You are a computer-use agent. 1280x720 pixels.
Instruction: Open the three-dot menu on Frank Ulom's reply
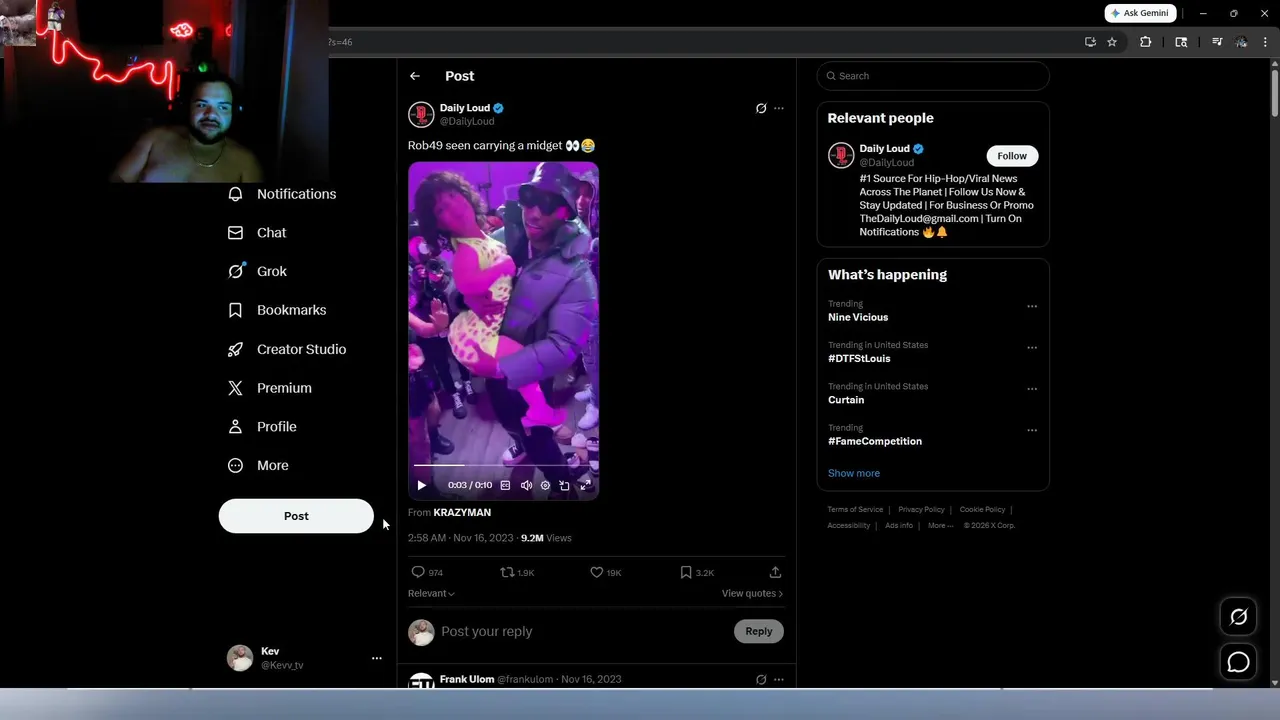(x=779, y=679)
